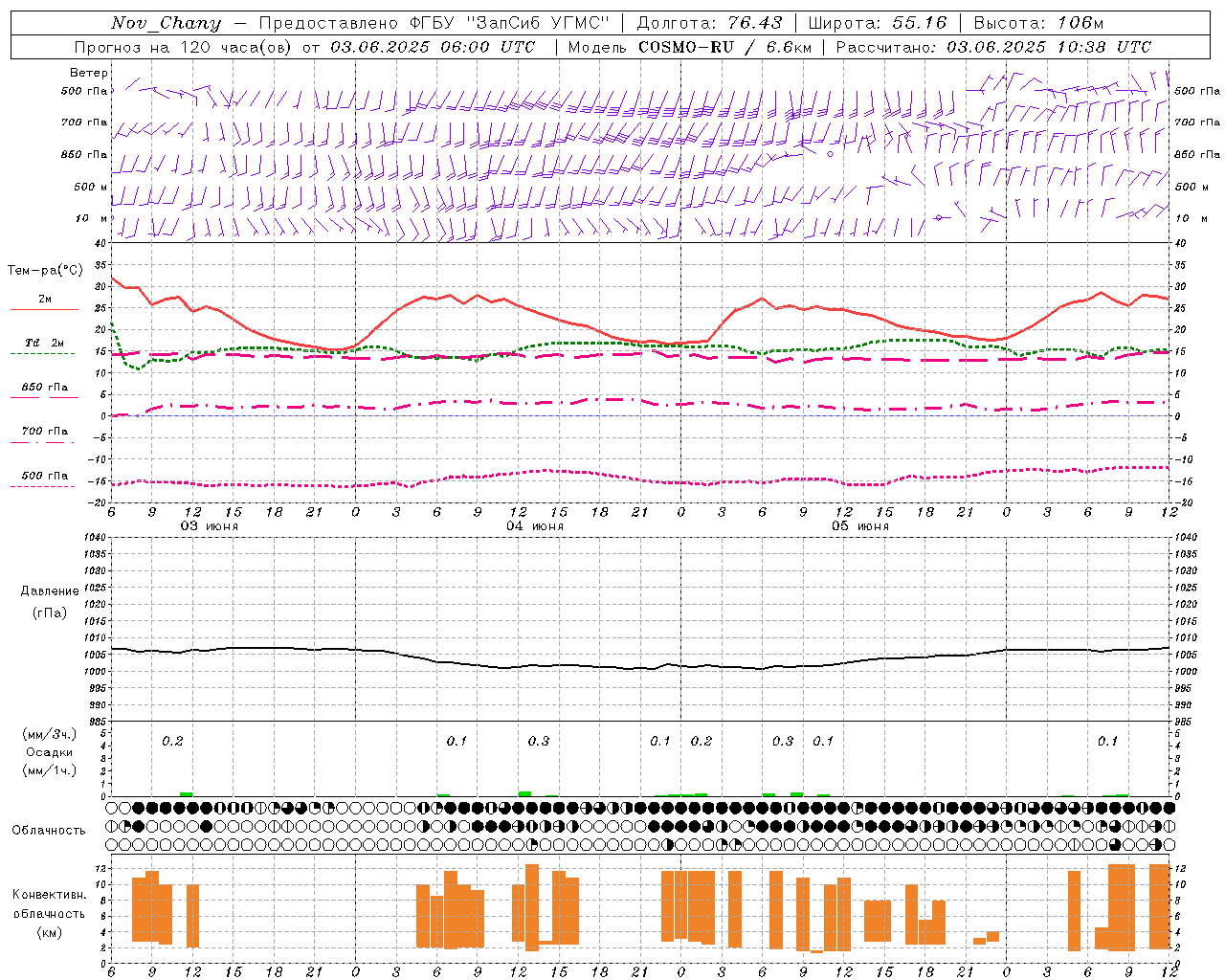Click the longitude value Долгота: 76.43

(709, 23)
